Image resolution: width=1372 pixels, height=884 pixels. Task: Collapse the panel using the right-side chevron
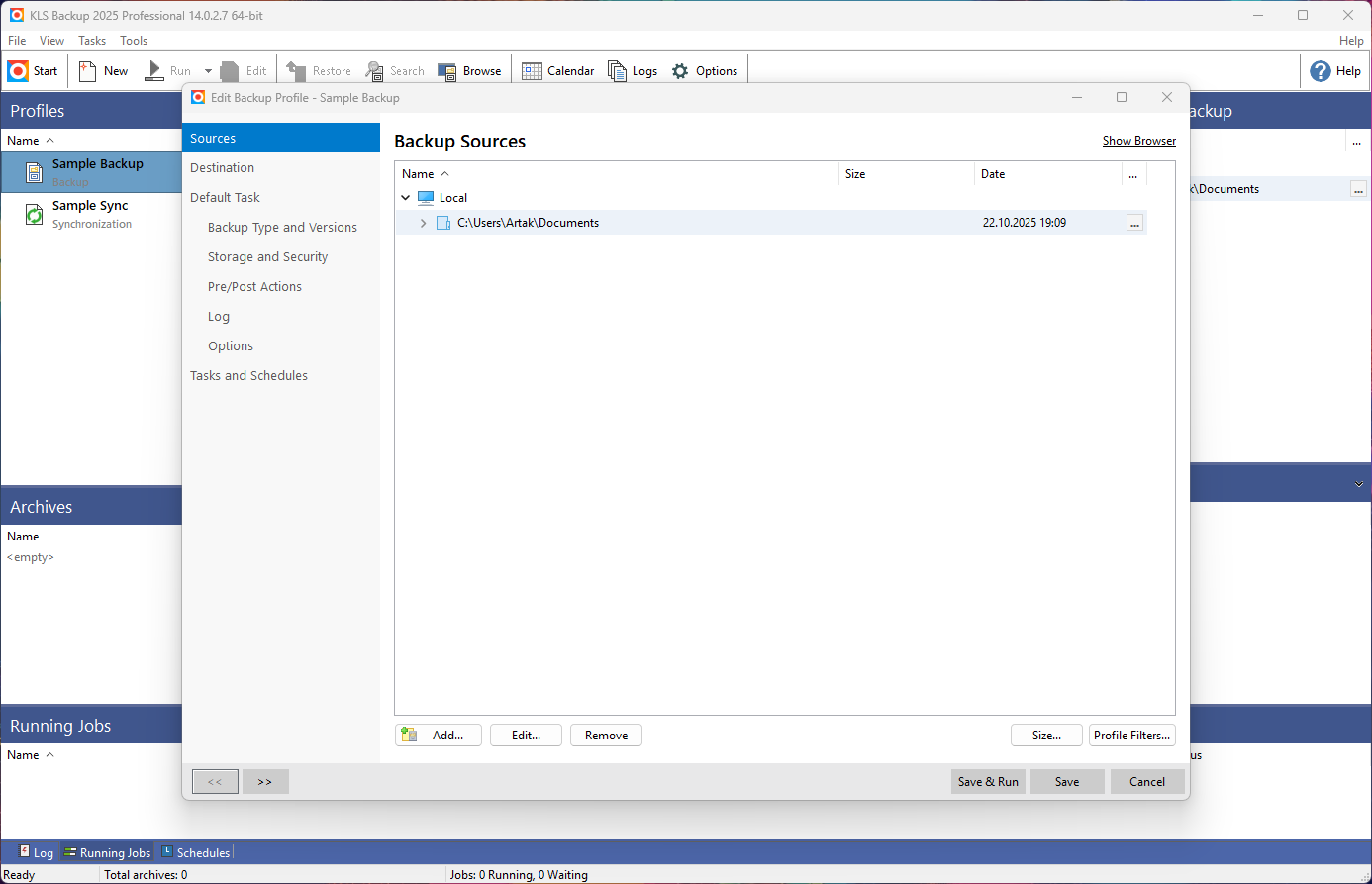point(1359,484)
